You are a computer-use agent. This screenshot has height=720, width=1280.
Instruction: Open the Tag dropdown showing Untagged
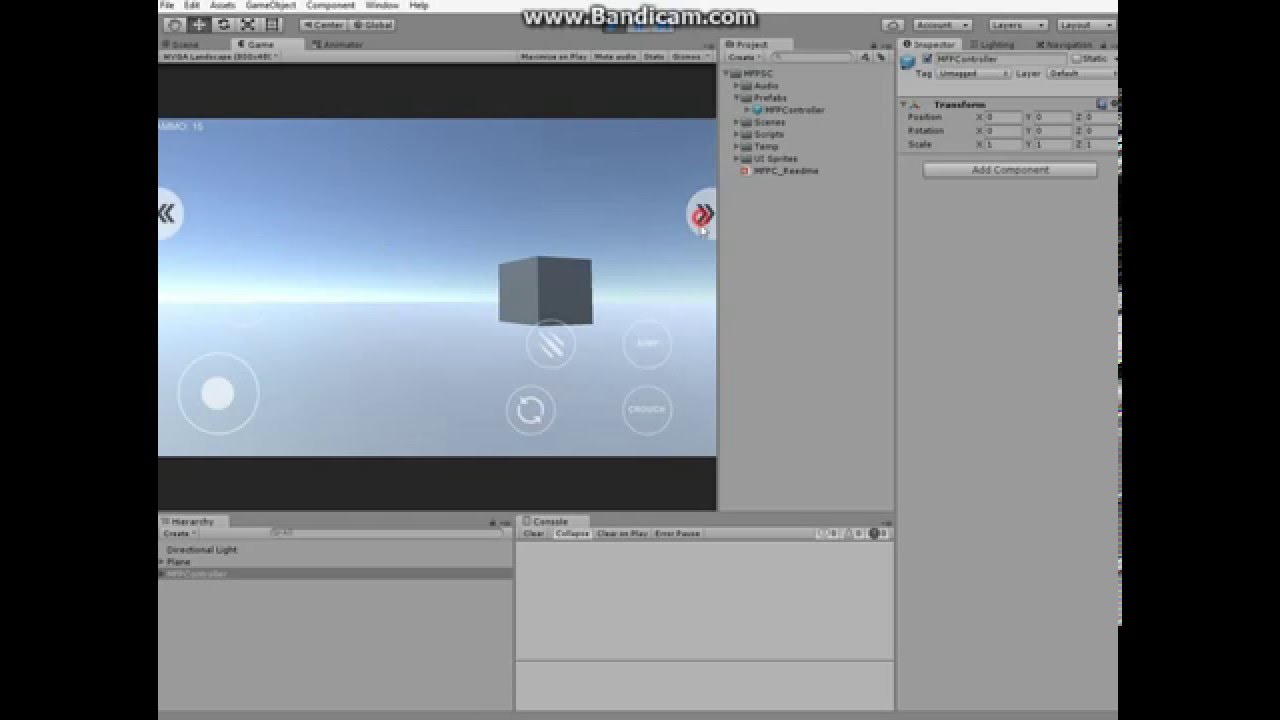[972, 74]
